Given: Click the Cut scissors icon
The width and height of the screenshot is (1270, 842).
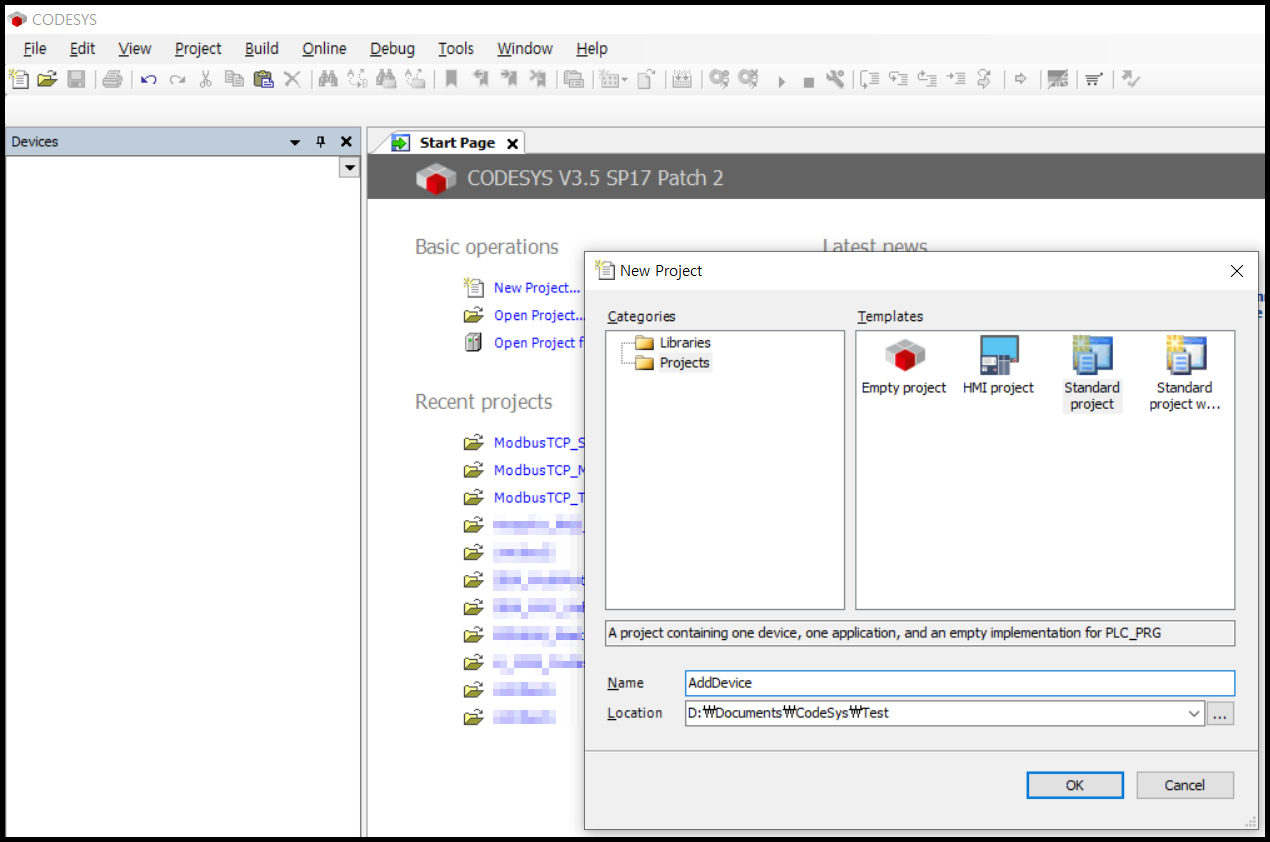Looking at the screenshot, I should coord(205,79).
